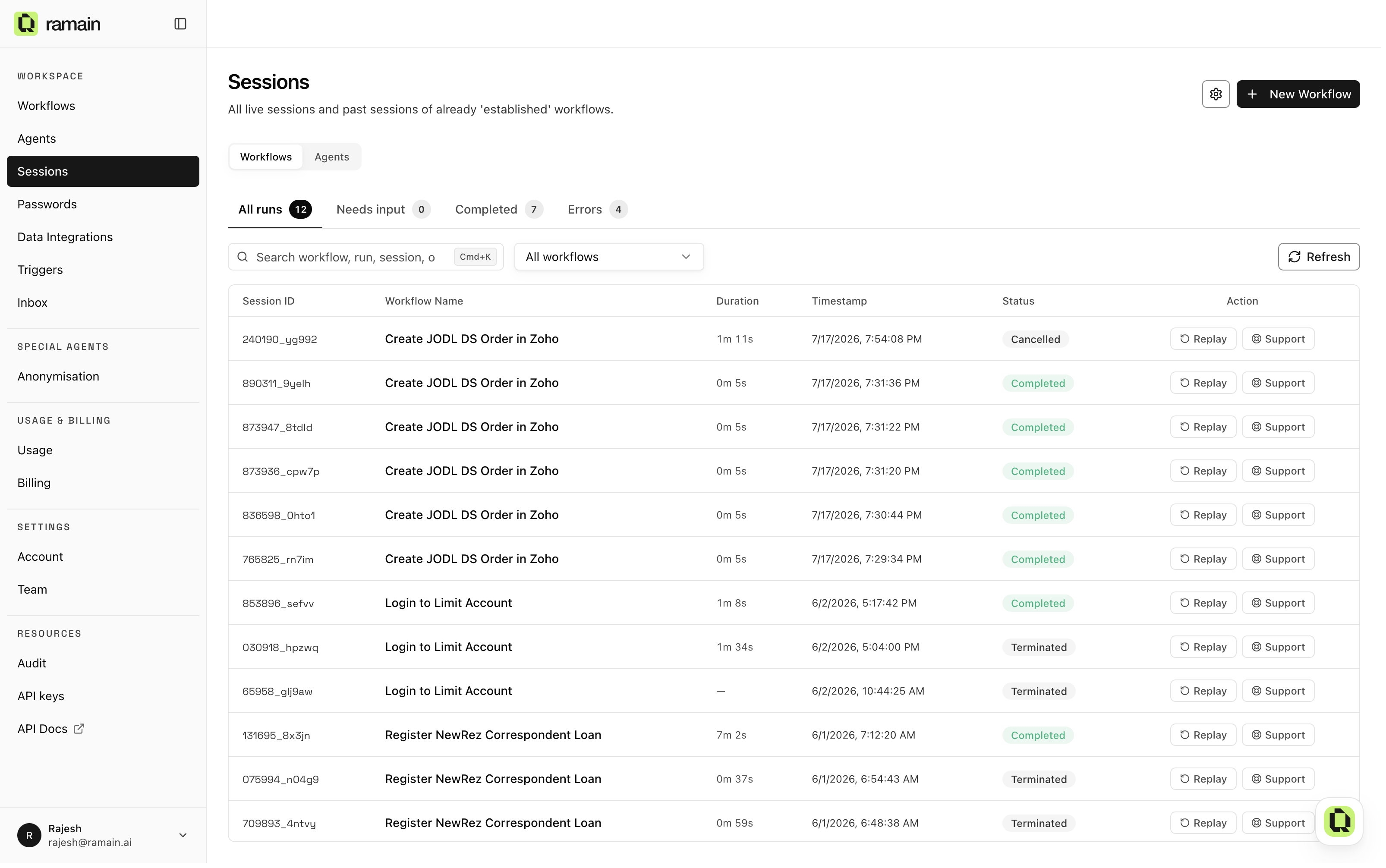Replay session 65958_glj9aw
Screen dimensions: 1386x868
[x=1203, y=691]
